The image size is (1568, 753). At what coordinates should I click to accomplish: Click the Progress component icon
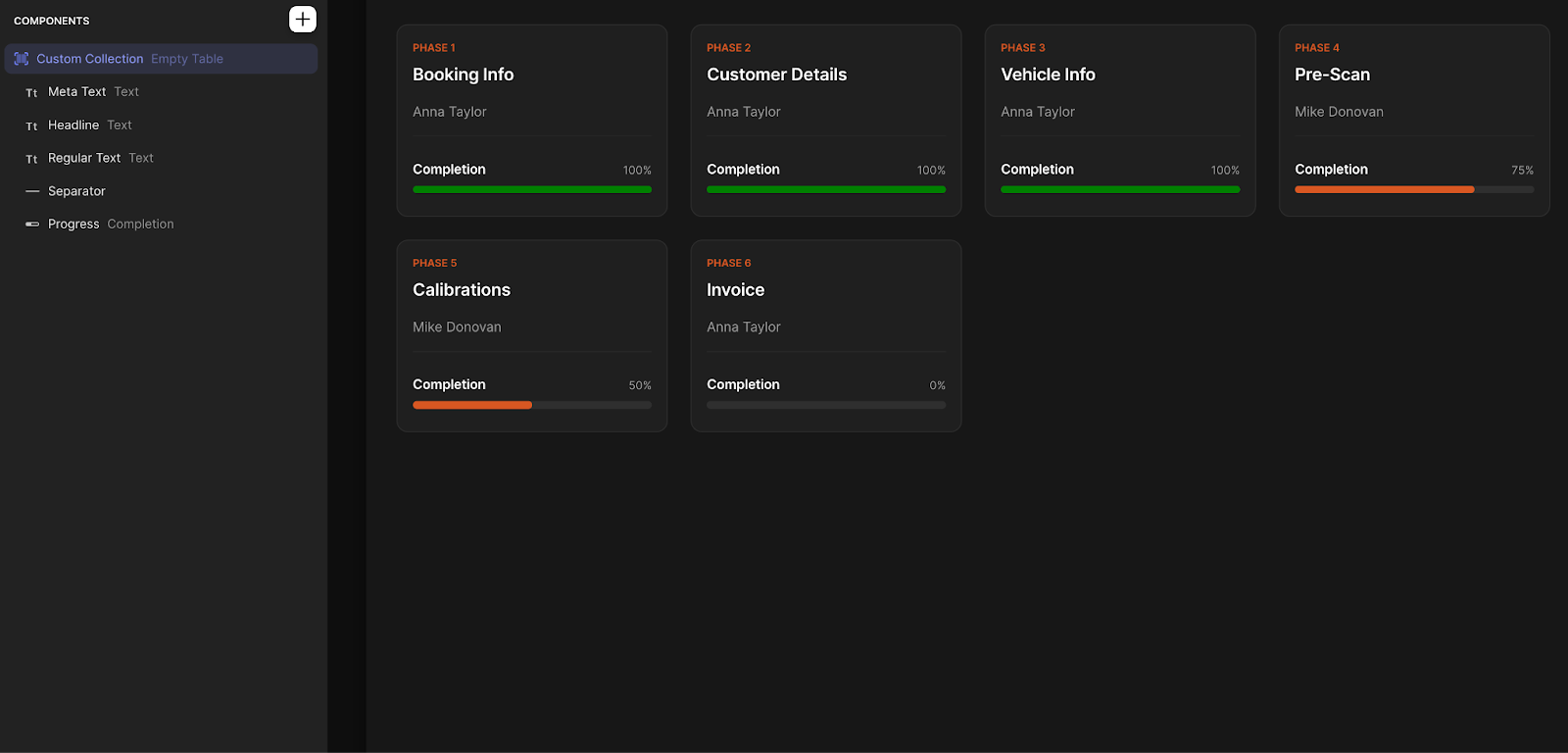(32, 225)
